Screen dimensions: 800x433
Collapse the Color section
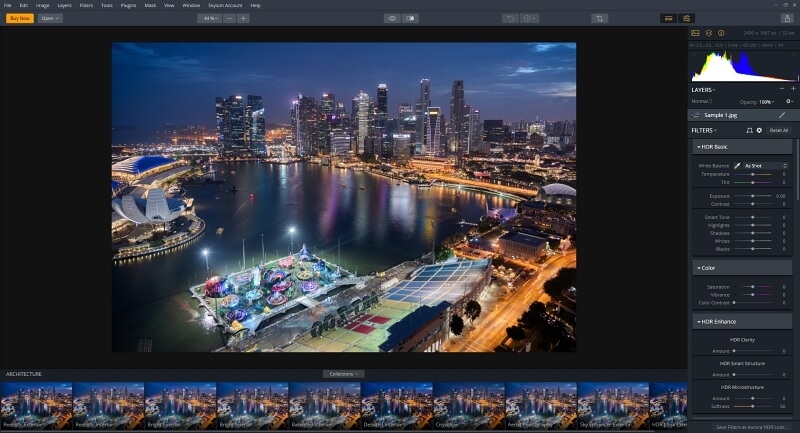[742, 268]
